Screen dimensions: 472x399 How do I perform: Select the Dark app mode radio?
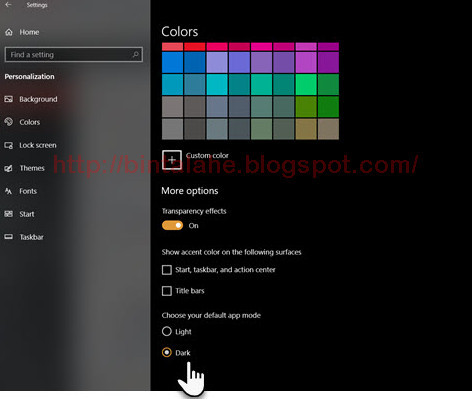point(167,352)
